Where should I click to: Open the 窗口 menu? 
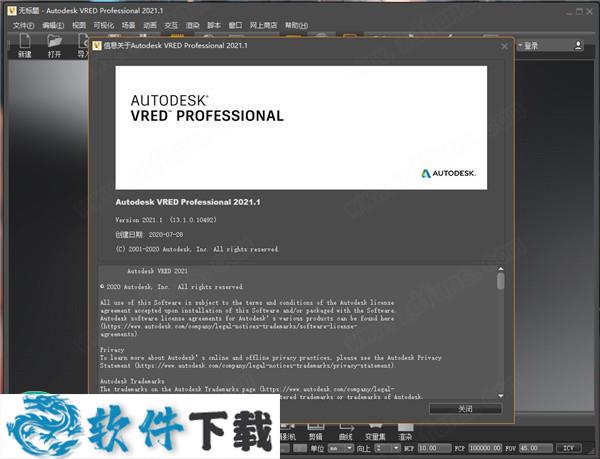pos(235,26)
